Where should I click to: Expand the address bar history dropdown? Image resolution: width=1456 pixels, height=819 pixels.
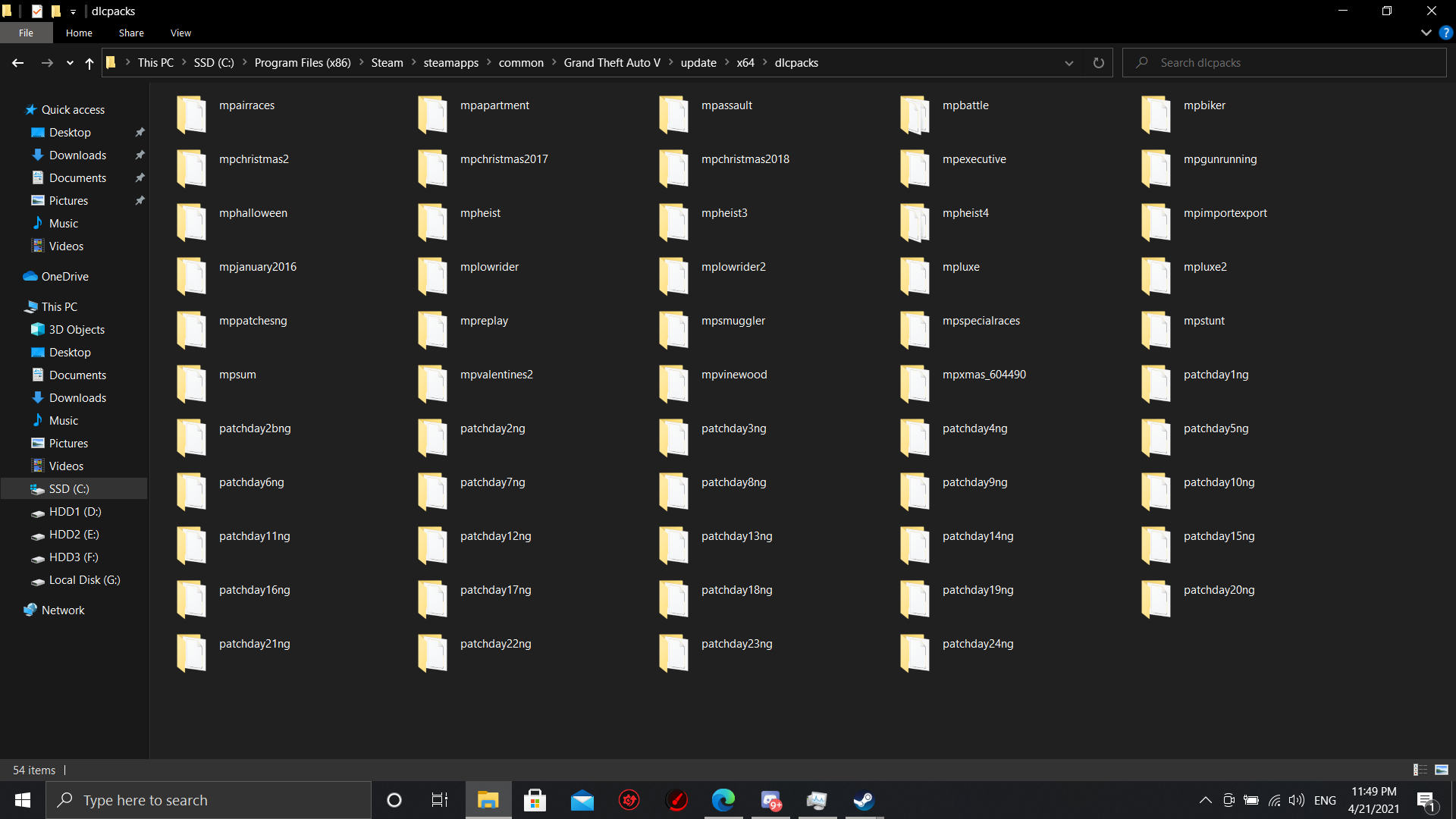[x=1069, y=63]
